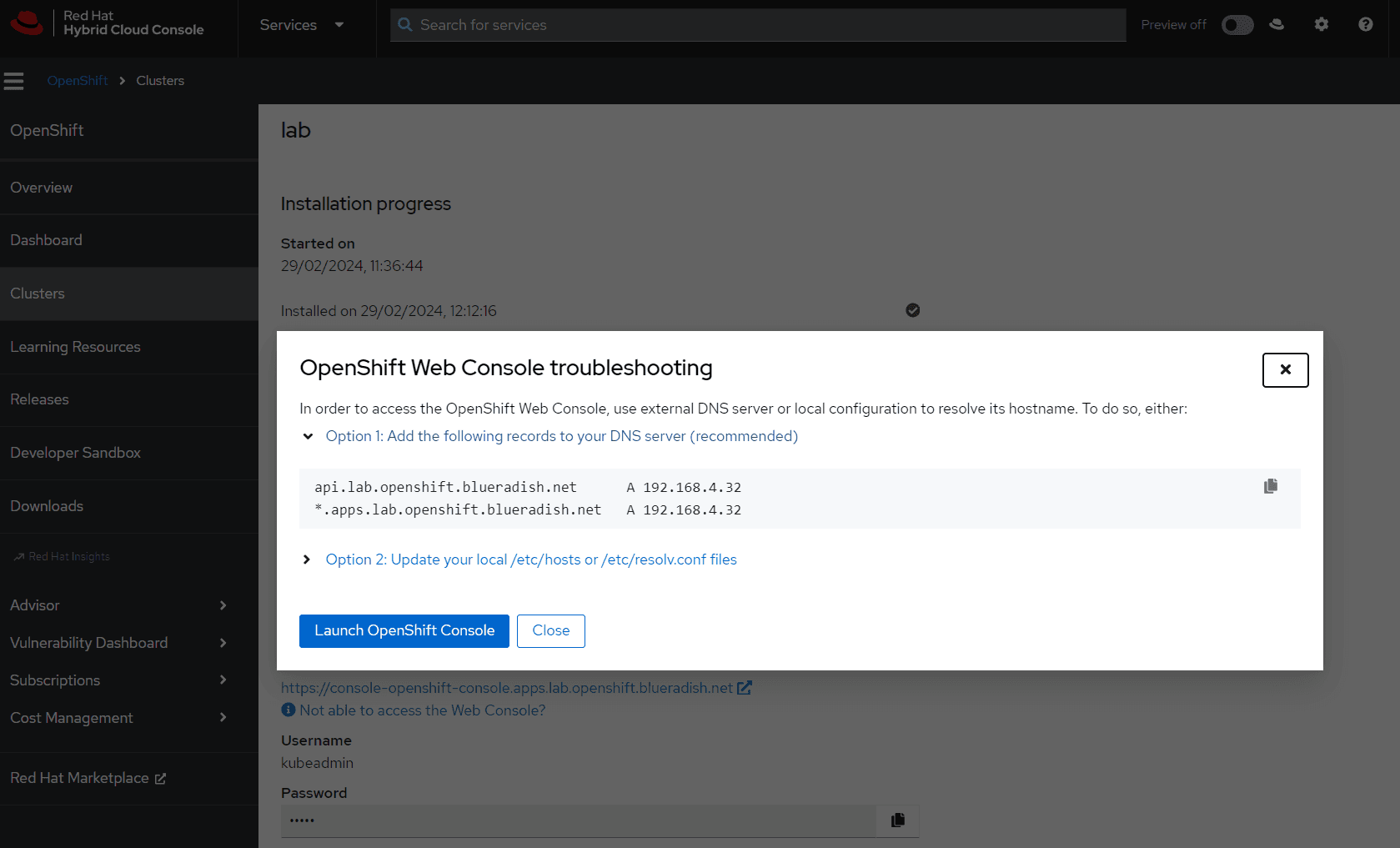Focus the Search for services field

758,25
